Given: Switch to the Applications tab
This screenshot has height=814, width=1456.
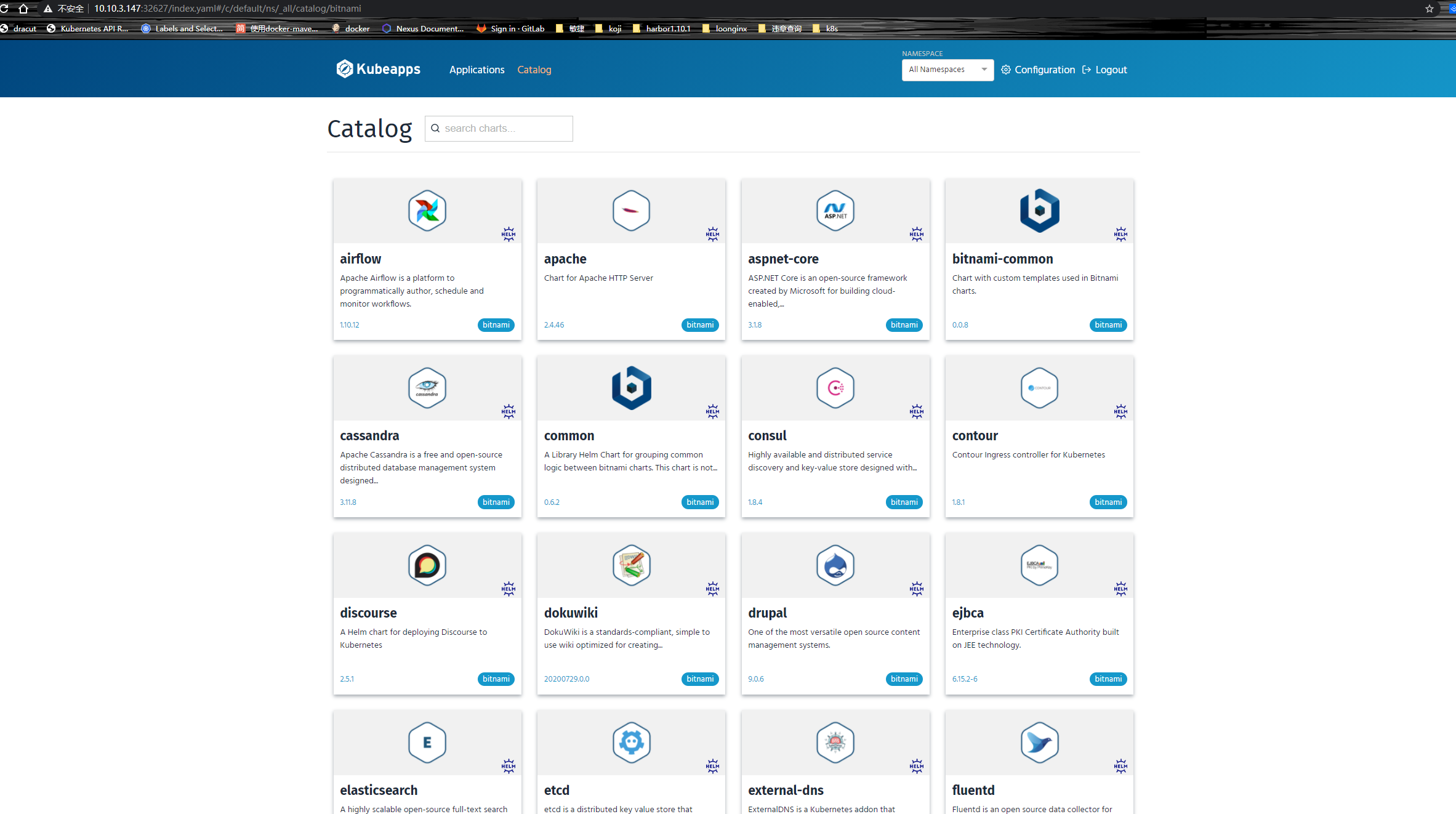Looking at the screenshot, I should click(477, 70).
